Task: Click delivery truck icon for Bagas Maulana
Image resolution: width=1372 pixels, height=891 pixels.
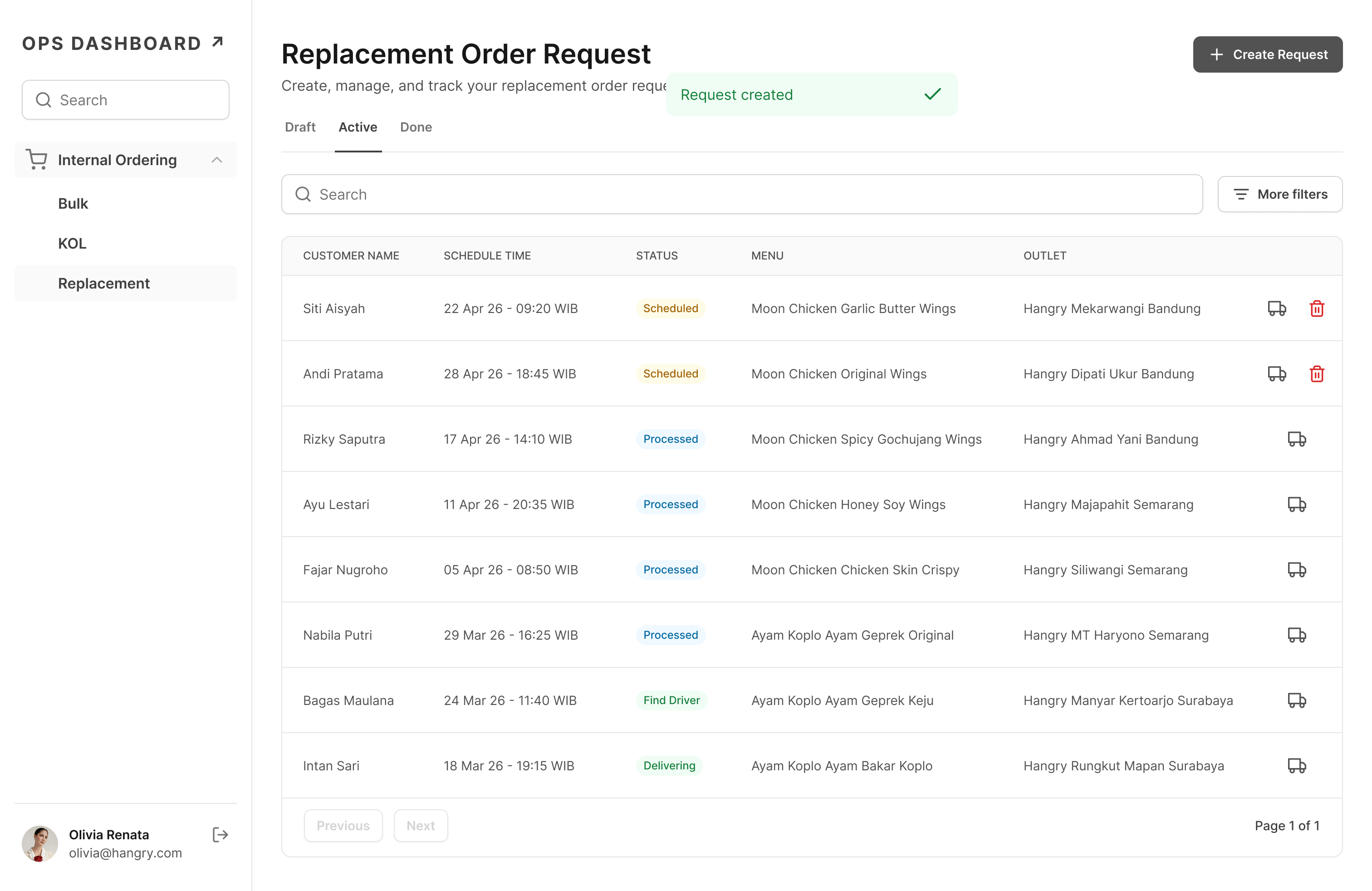Action: coord(1297,700)
